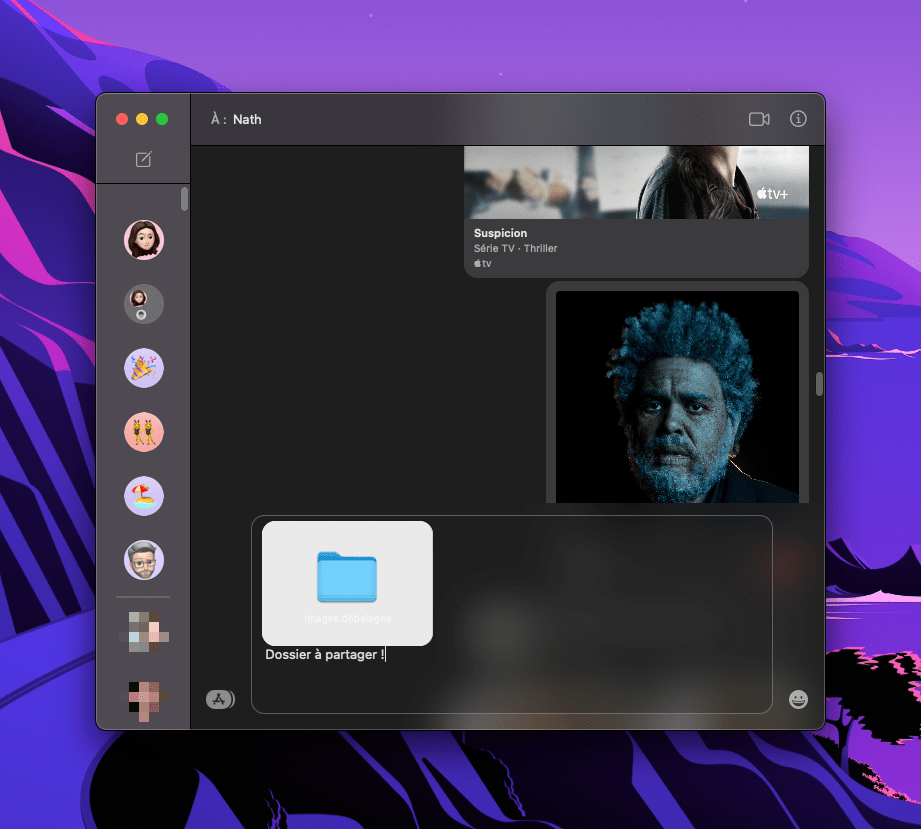This screenshot has height=829, width=921.
Task: Open conversation details info button
Action: coord(798,119)
